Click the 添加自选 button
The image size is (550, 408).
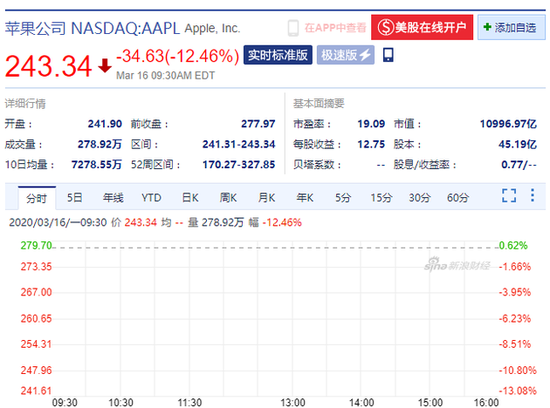point(511,27)
